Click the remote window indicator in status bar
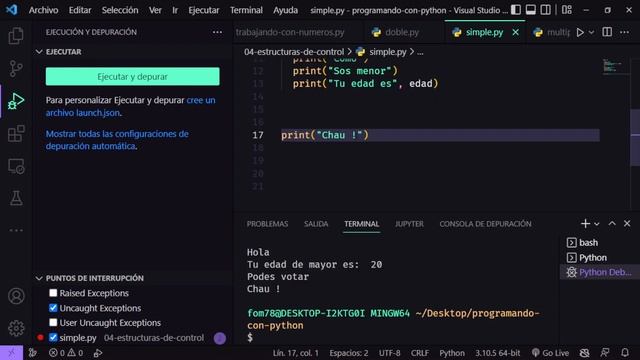 [x=11, y=353]
